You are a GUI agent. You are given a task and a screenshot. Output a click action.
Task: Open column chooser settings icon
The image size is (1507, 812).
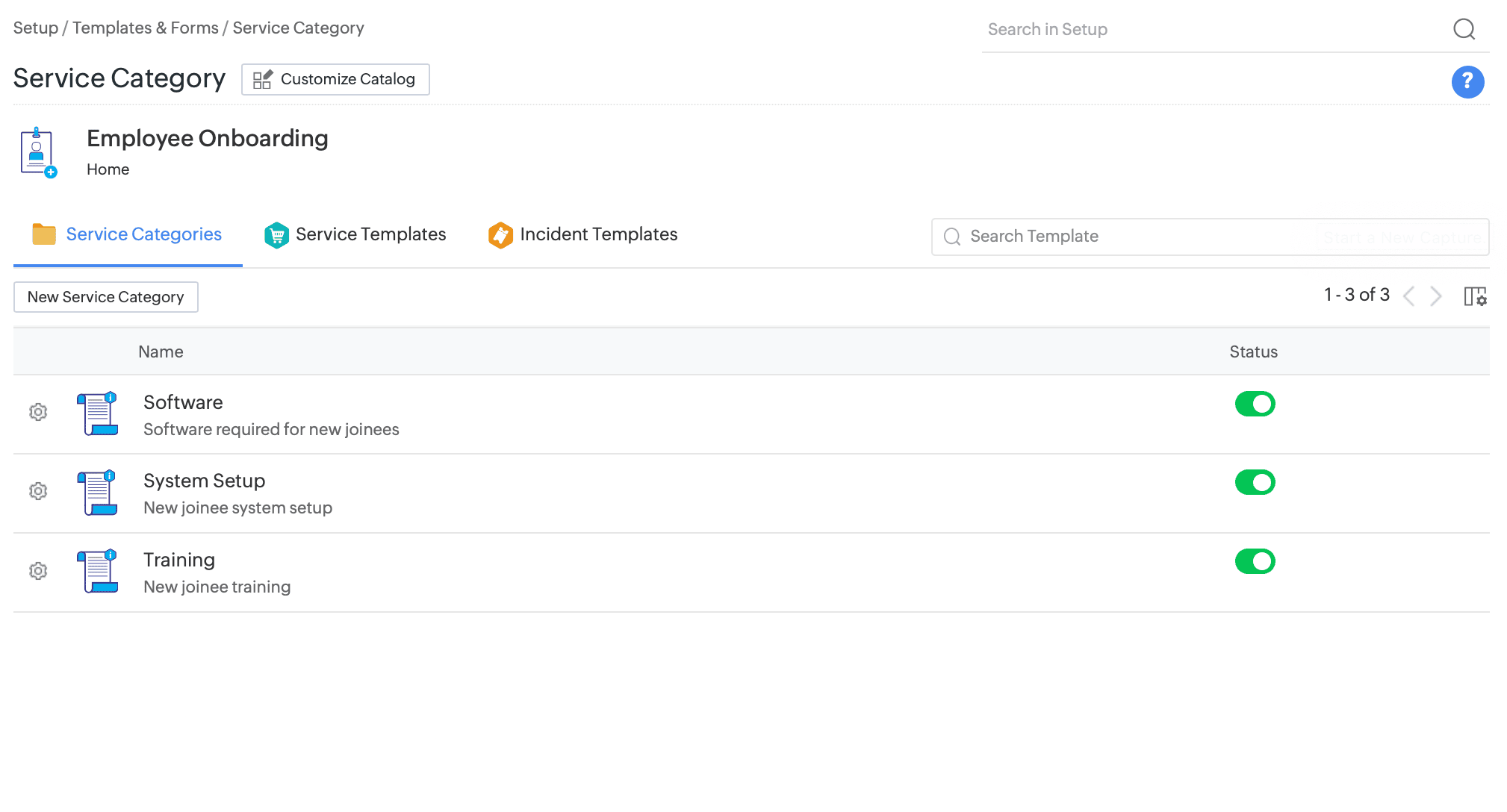click(x=1475, y=296)
